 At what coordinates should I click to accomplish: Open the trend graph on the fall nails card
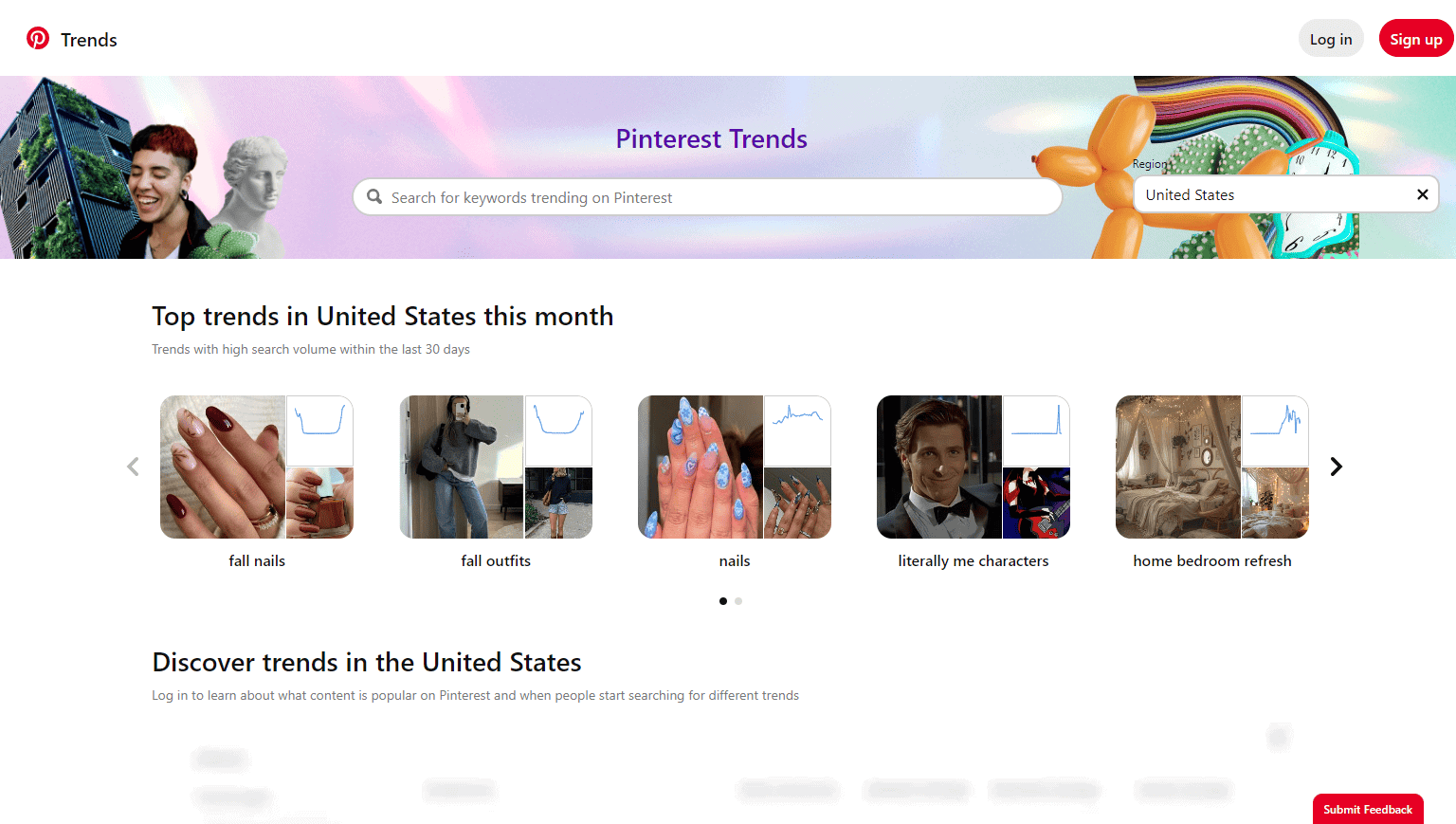(x=319, y=431)
